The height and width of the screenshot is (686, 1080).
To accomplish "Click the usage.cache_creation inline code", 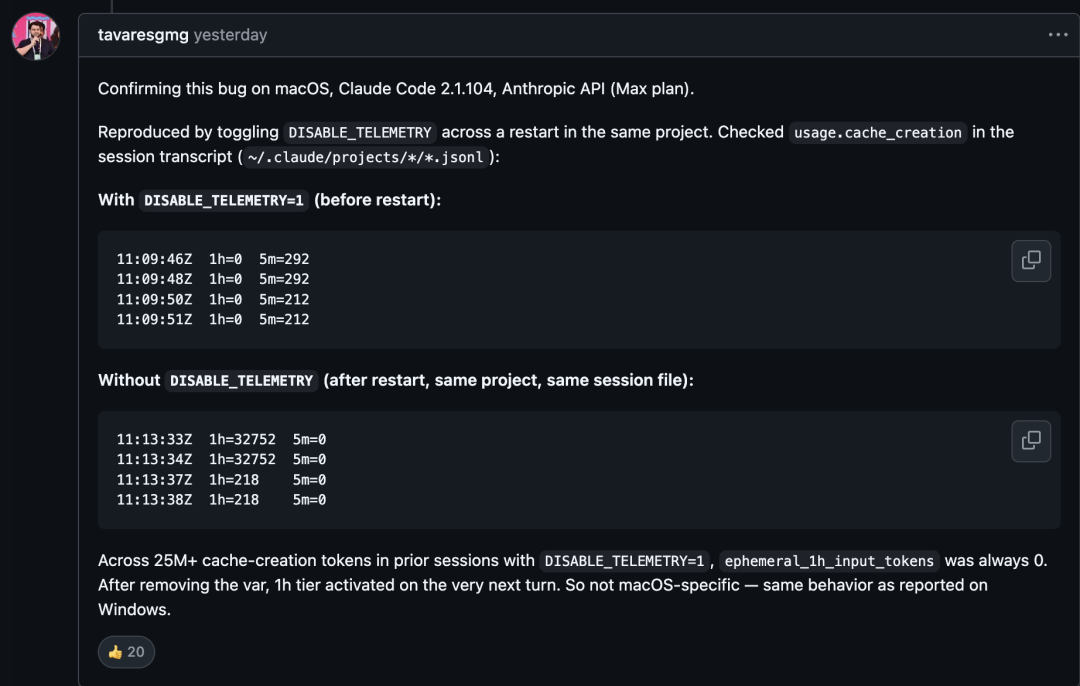I will (878, 132).
